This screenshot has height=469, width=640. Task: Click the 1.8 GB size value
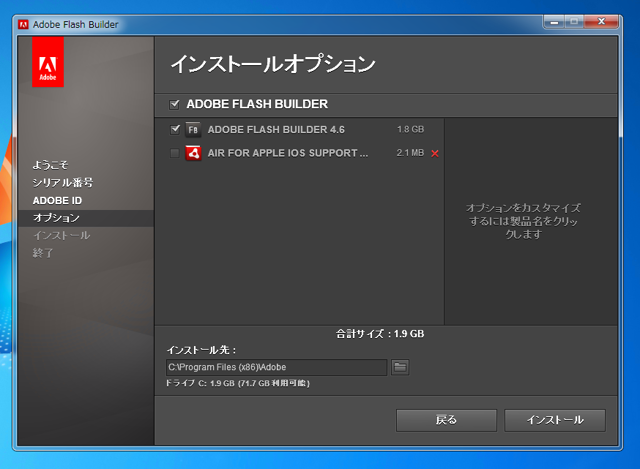point(410,129)
